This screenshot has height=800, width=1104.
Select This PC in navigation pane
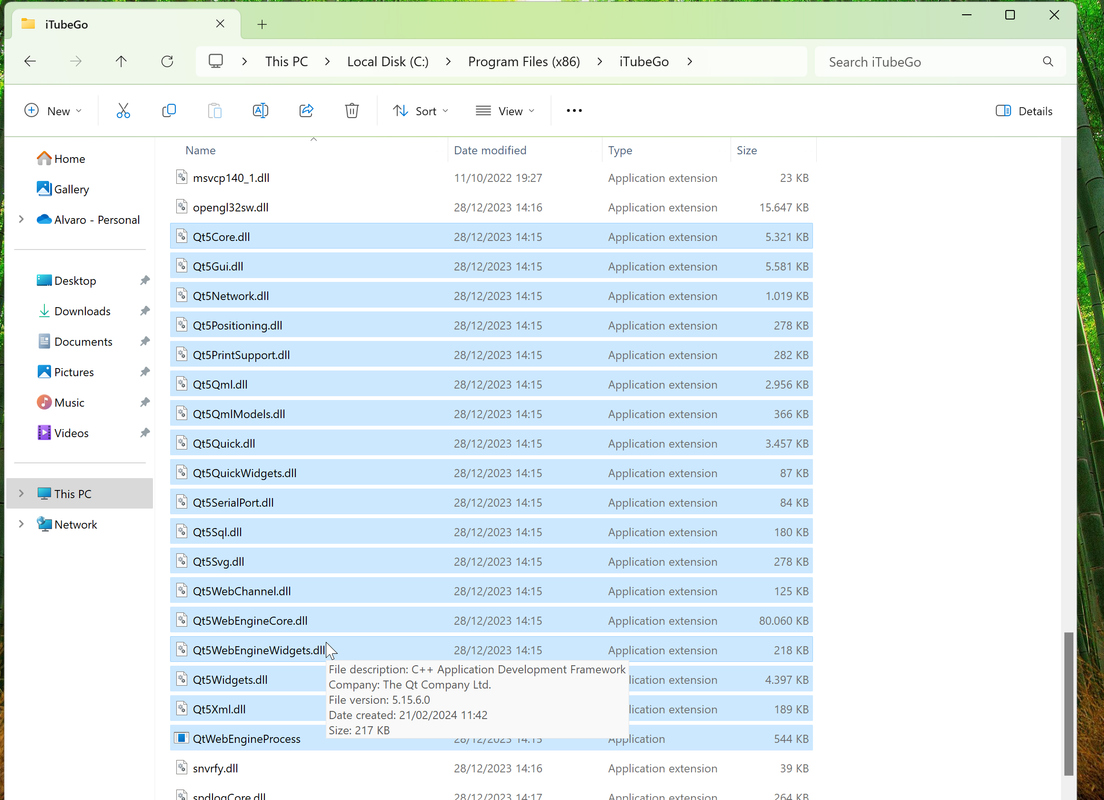tap(79, 493)
